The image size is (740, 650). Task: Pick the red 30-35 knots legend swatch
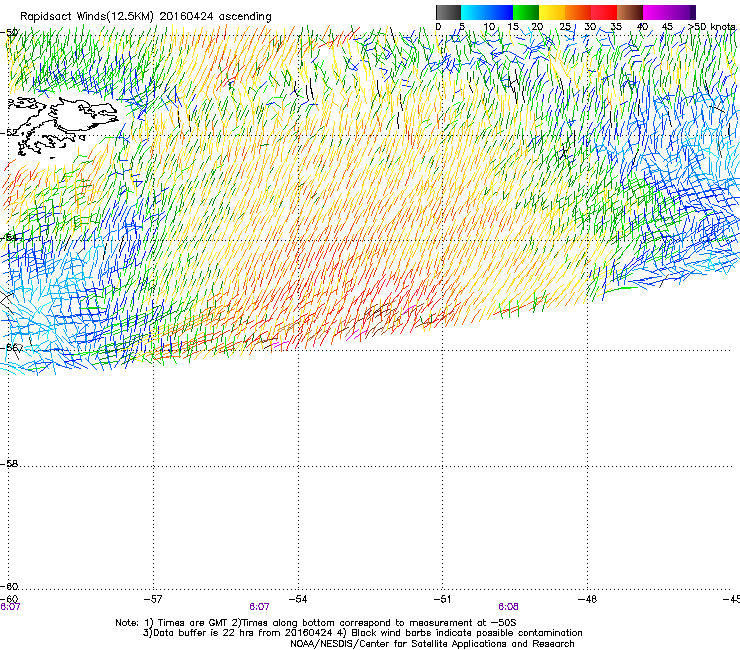click(604, 12)
